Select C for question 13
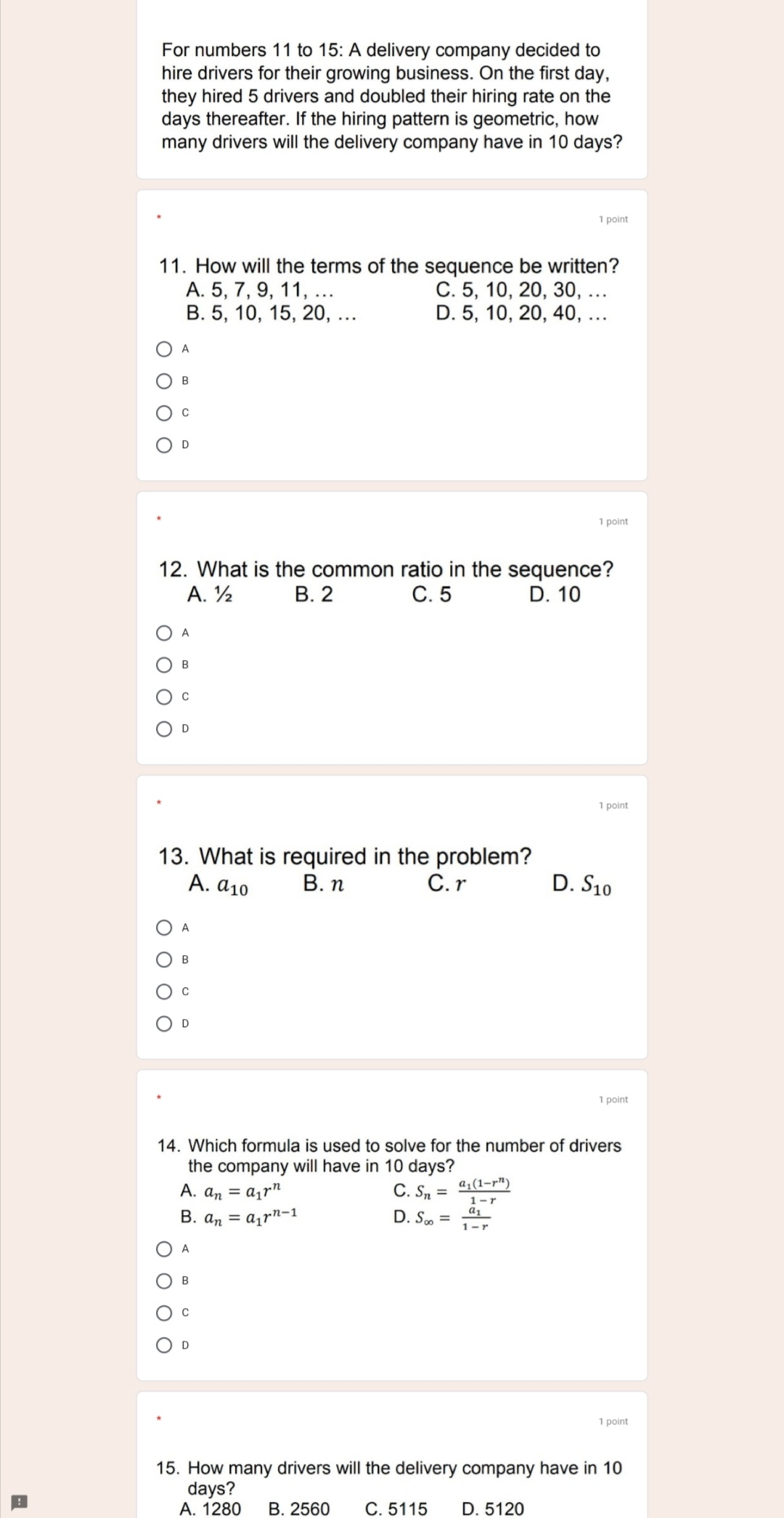This screenshot has height=1518, width=784. click(x=163, y=990)
